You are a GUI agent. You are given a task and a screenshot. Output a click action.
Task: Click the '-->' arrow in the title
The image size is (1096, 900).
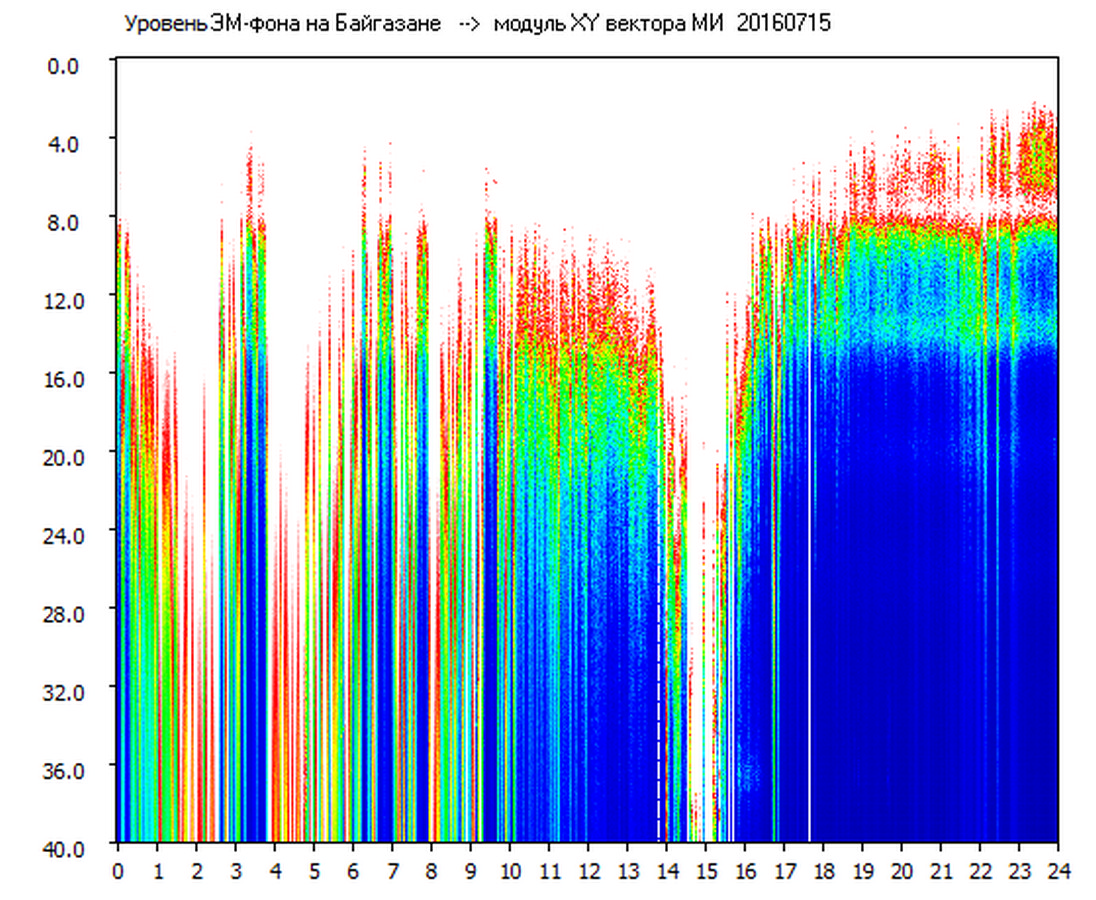(x=469, y=24)
